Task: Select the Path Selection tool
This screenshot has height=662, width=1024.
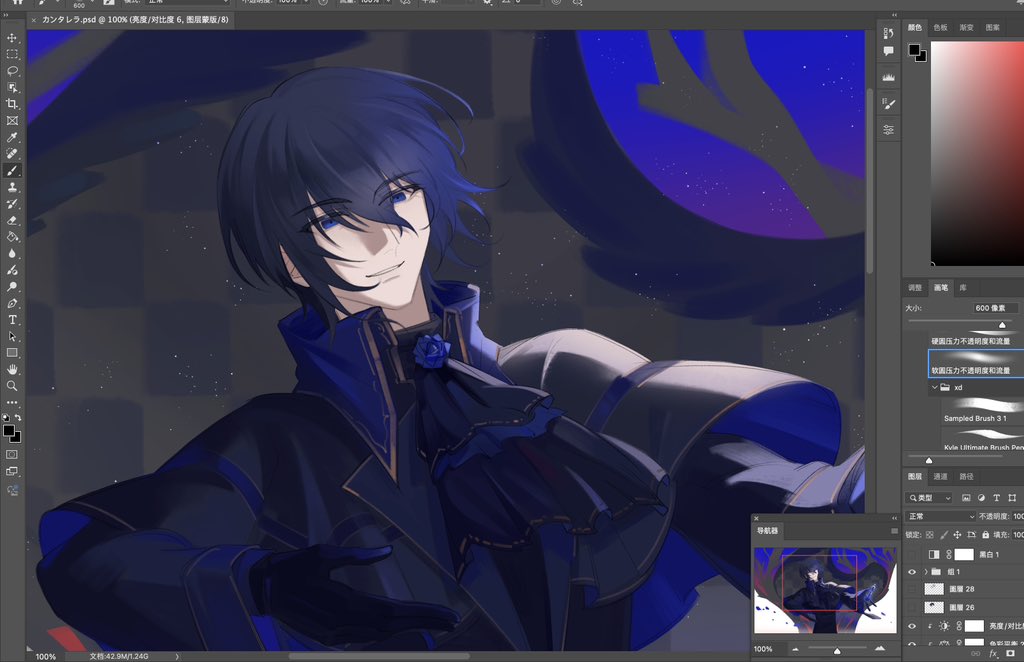Action: click(12, 336)
